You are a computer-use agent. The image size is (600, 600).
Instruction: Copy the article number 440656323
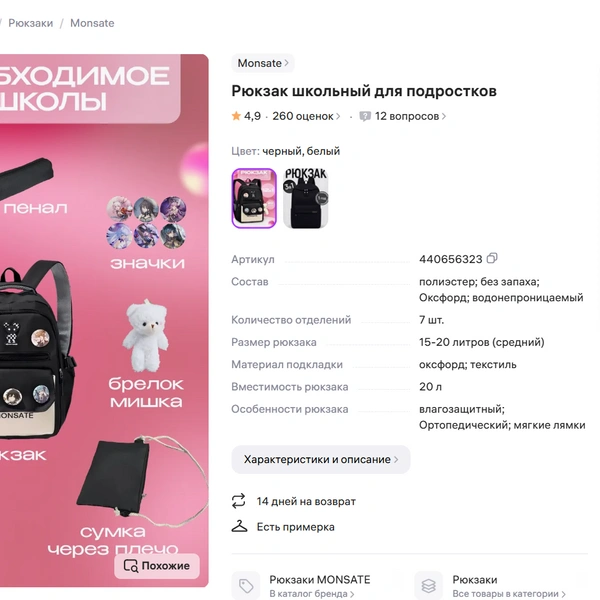click(x=492, y=259)
